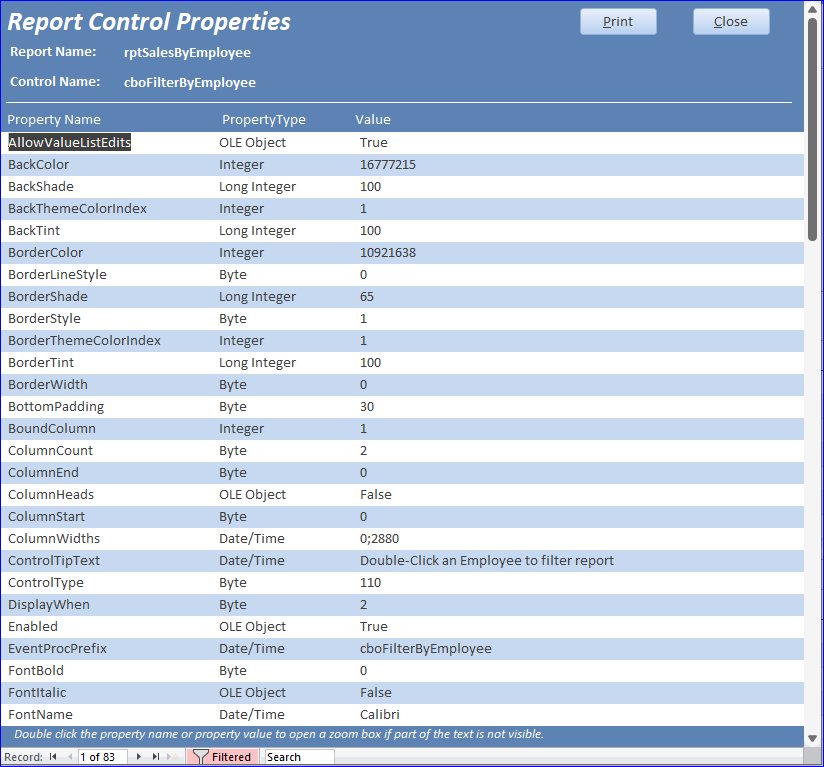The image size is (824, 767).
Task: Click the vertical scrollbar thumb
Action: click(x=812, y=130)
